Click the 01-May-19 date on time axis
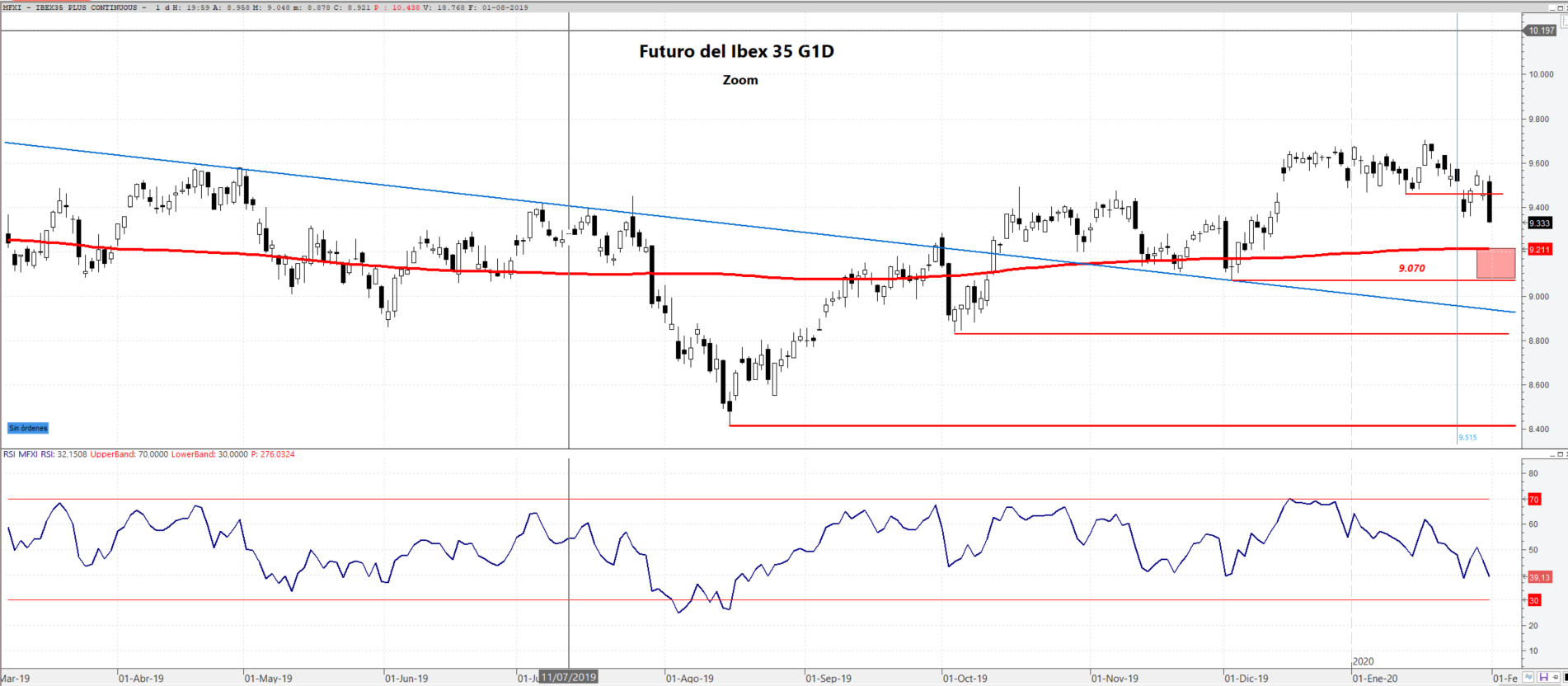 (269, 679)
